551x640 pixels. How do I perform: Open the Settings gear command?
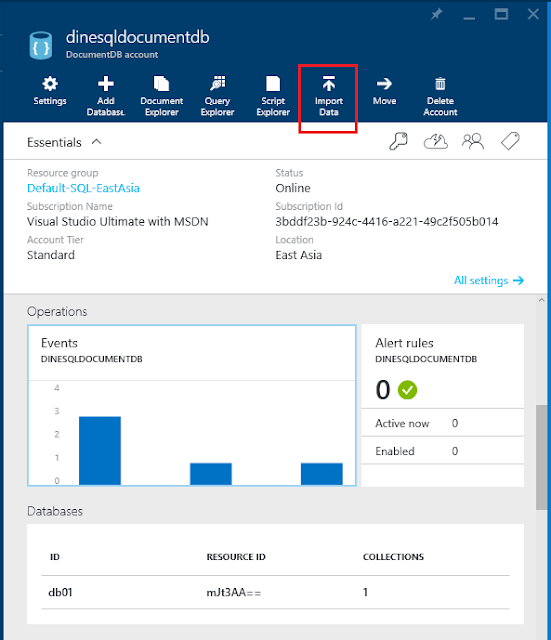(50, 91)
